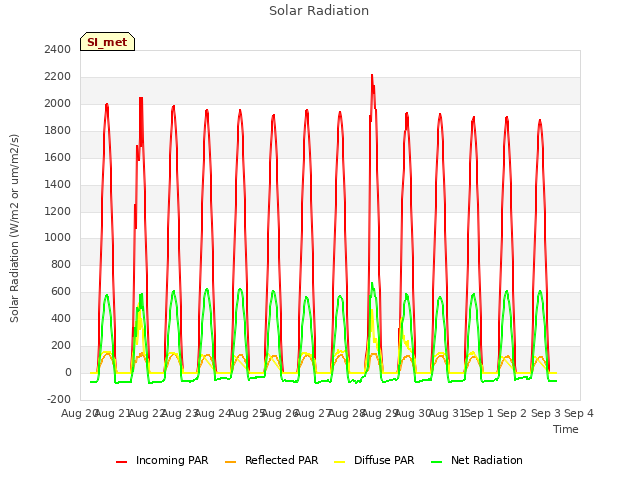This screenshot has width=640, height=480.
Task: Click the red Incoming PAR legend swatch
Action: click(122, 462)
